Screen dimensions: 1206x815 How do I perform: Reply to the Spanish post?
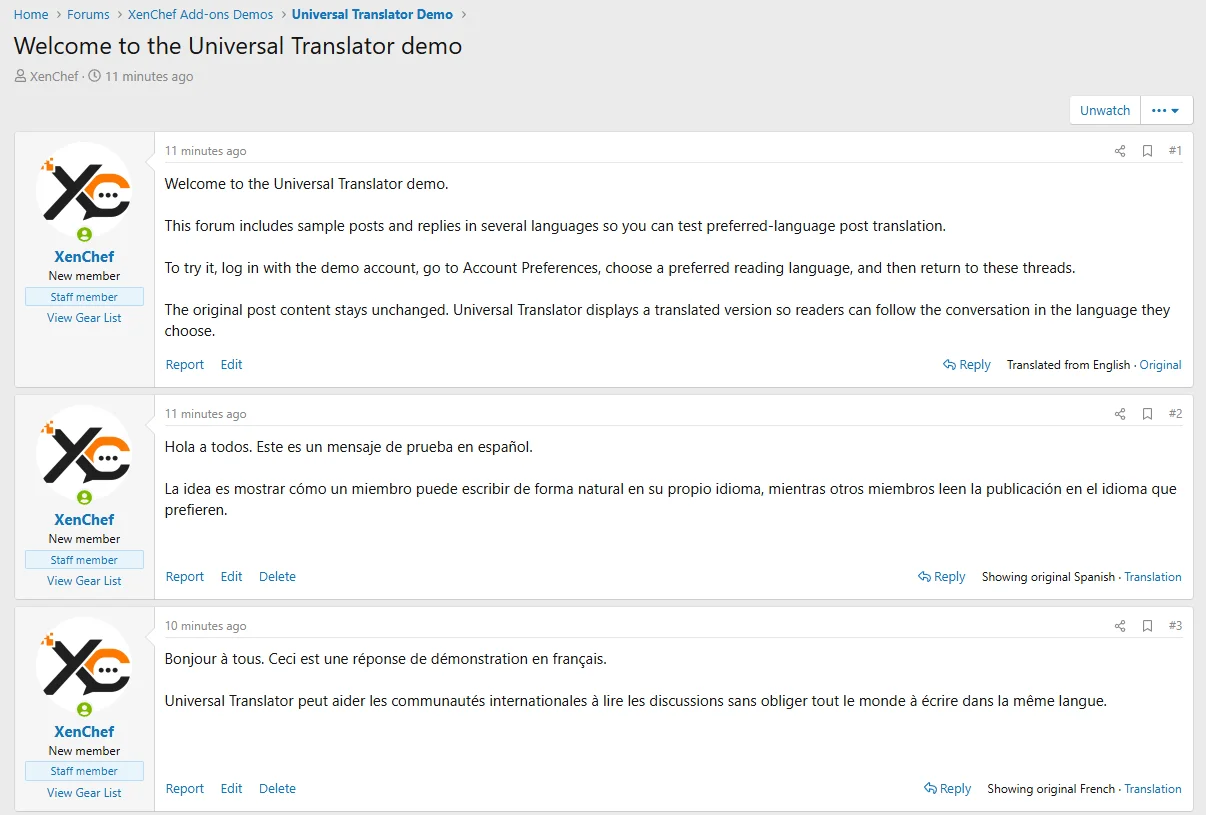[x=942, y=577]
